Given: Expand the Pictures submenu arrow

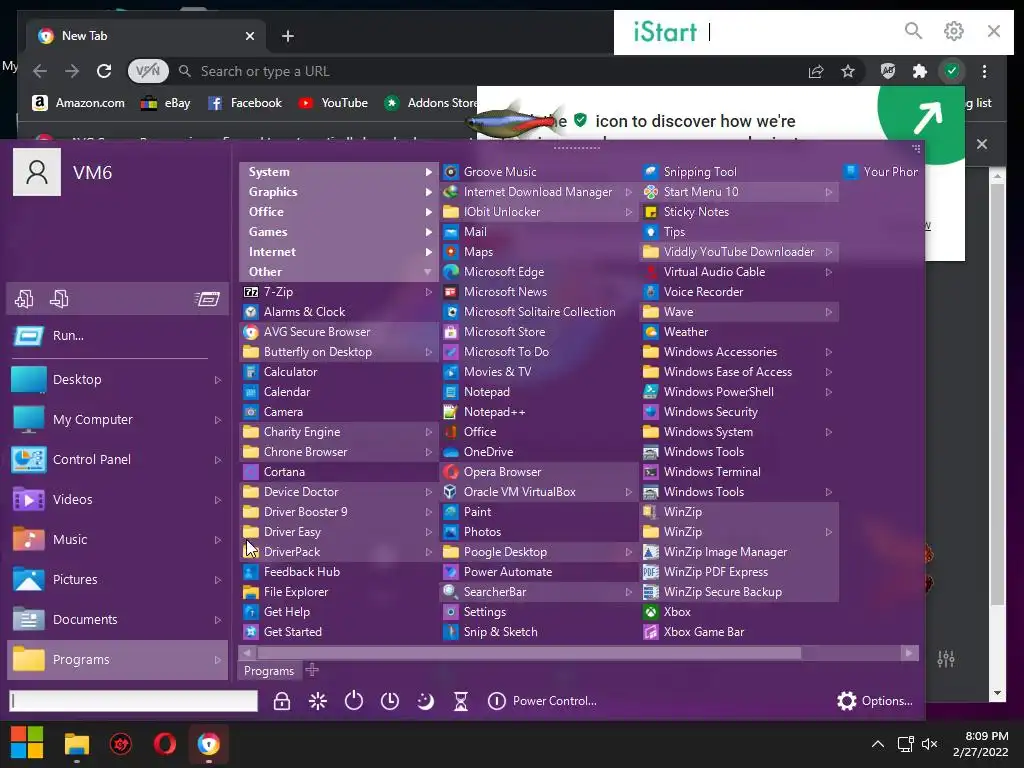Looking at the screenshot, I should [218, 580].
